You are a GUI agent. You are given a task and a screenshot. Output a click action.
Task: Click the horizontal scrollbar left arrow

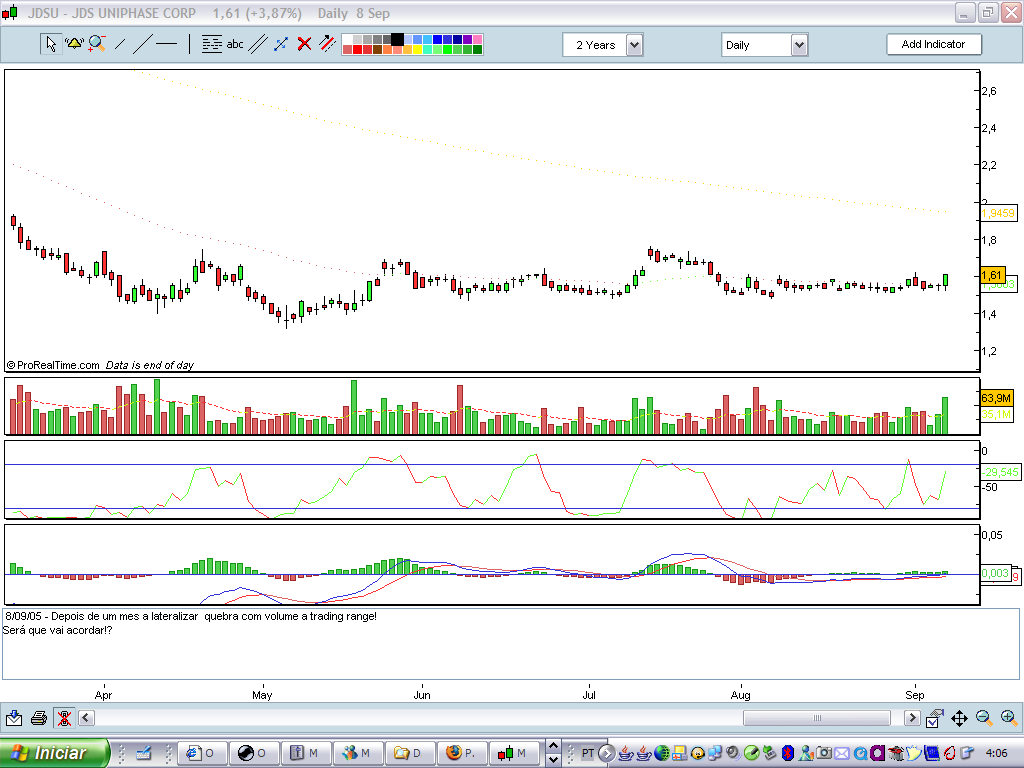(86, 718)
